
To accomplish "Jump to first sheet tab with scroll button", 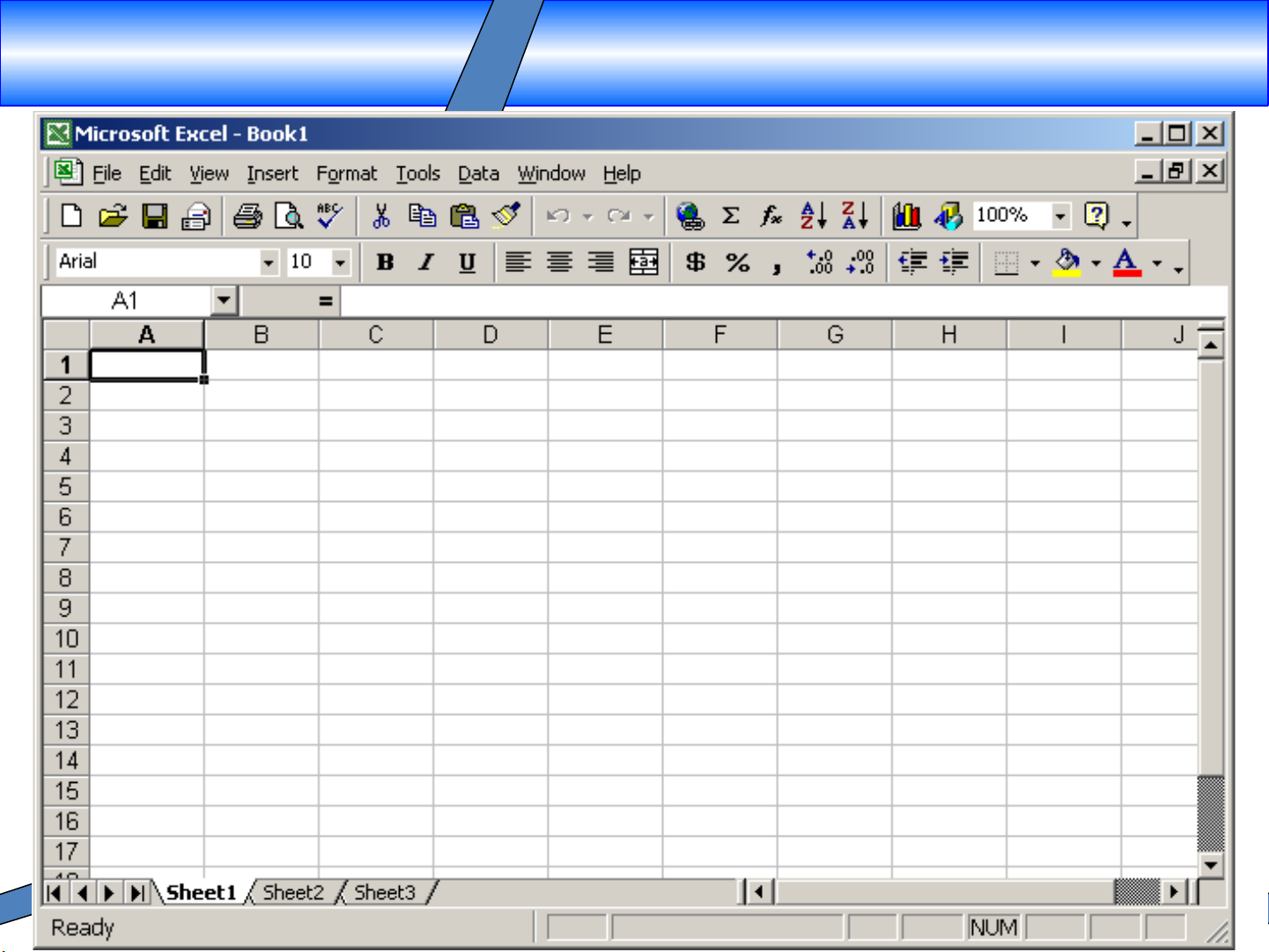I will pyautogui.click(x=55, y=893).
